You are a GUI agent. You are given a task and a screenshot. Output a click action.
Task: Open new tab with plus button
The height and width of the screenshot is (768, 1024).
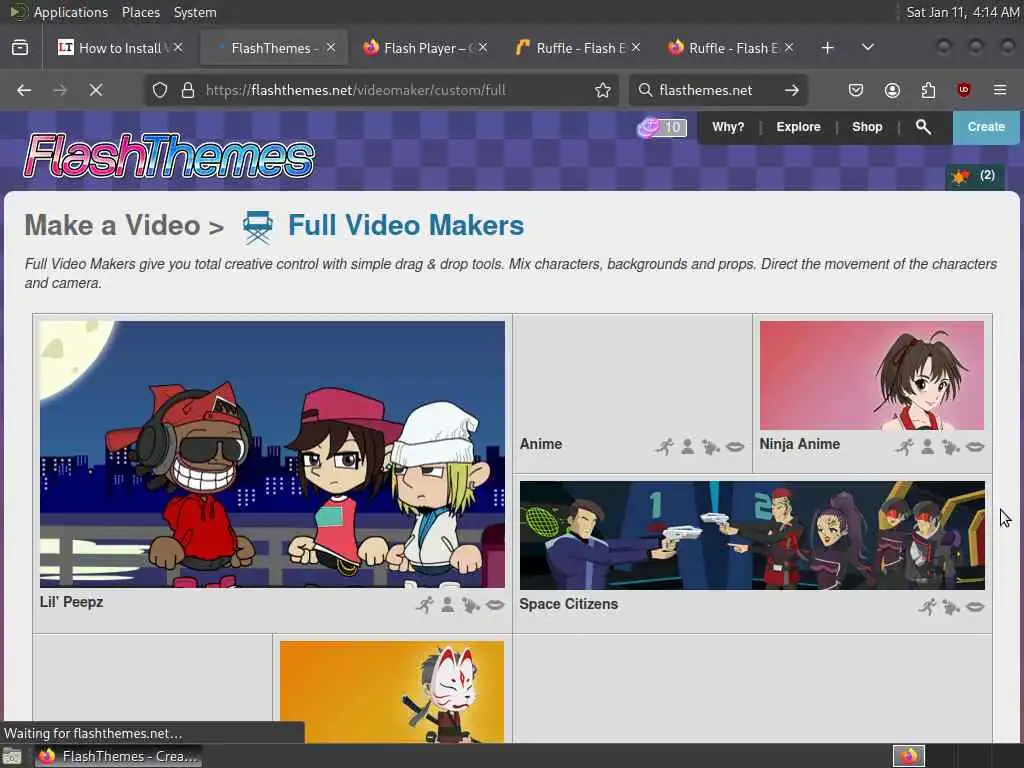pos(827,48)
